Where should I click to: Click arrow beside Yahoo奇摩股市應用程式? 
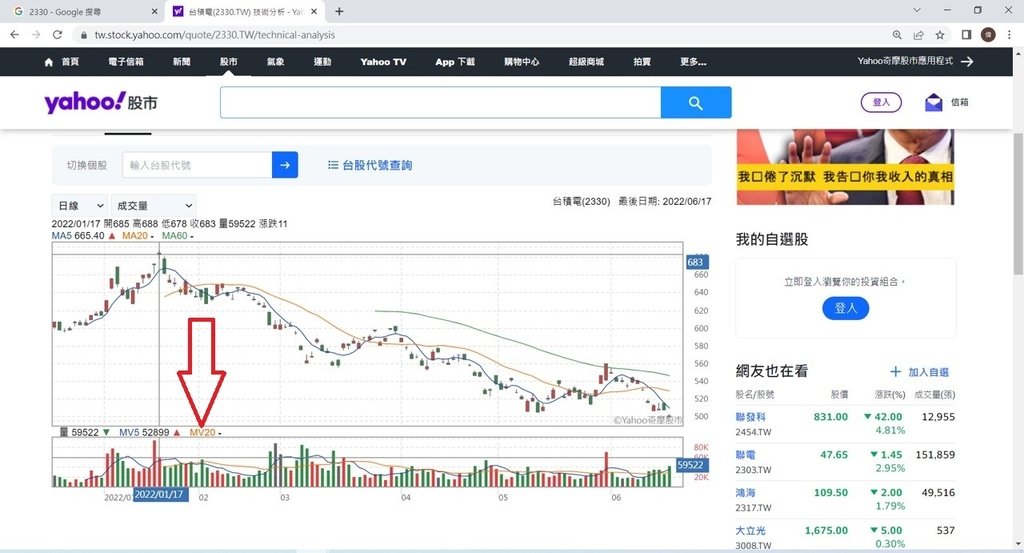coord(967,61)
